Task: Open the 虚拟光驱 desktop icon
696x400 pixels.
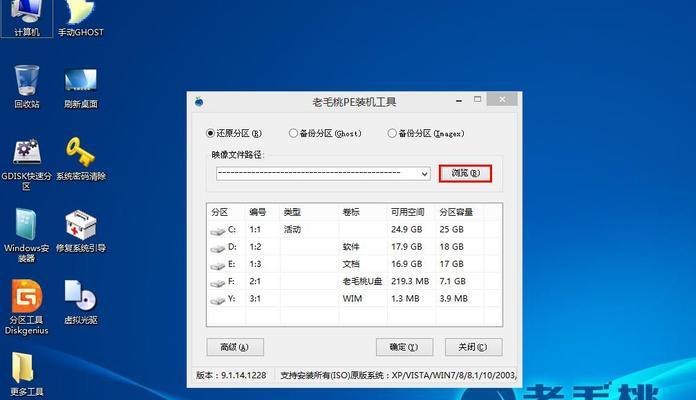Action: (81, 302)
